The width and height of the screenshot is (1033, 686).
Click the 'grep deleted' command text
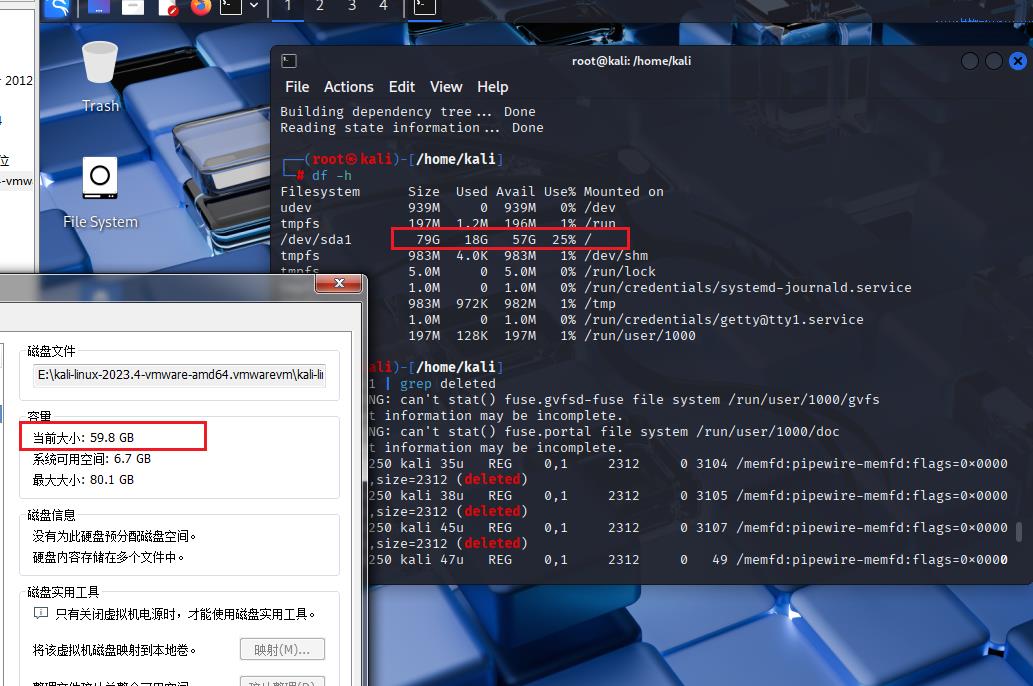click(447, 384)
